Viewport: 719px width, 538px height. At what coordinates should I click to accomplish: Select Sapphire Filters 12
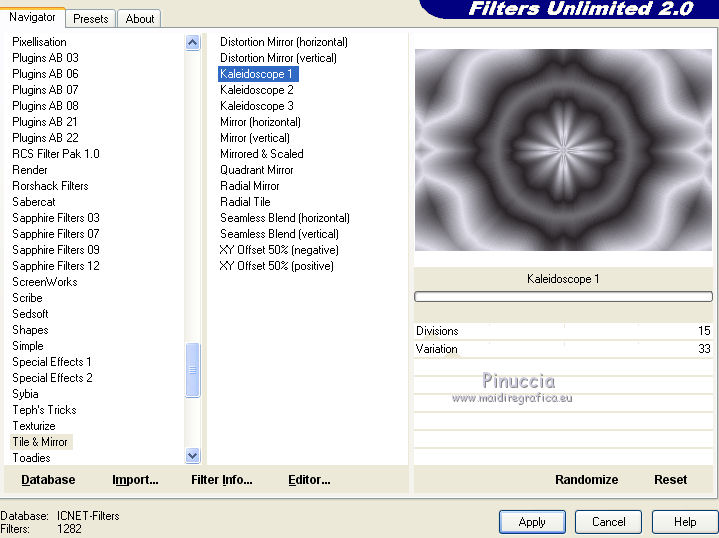coord(56,266)
